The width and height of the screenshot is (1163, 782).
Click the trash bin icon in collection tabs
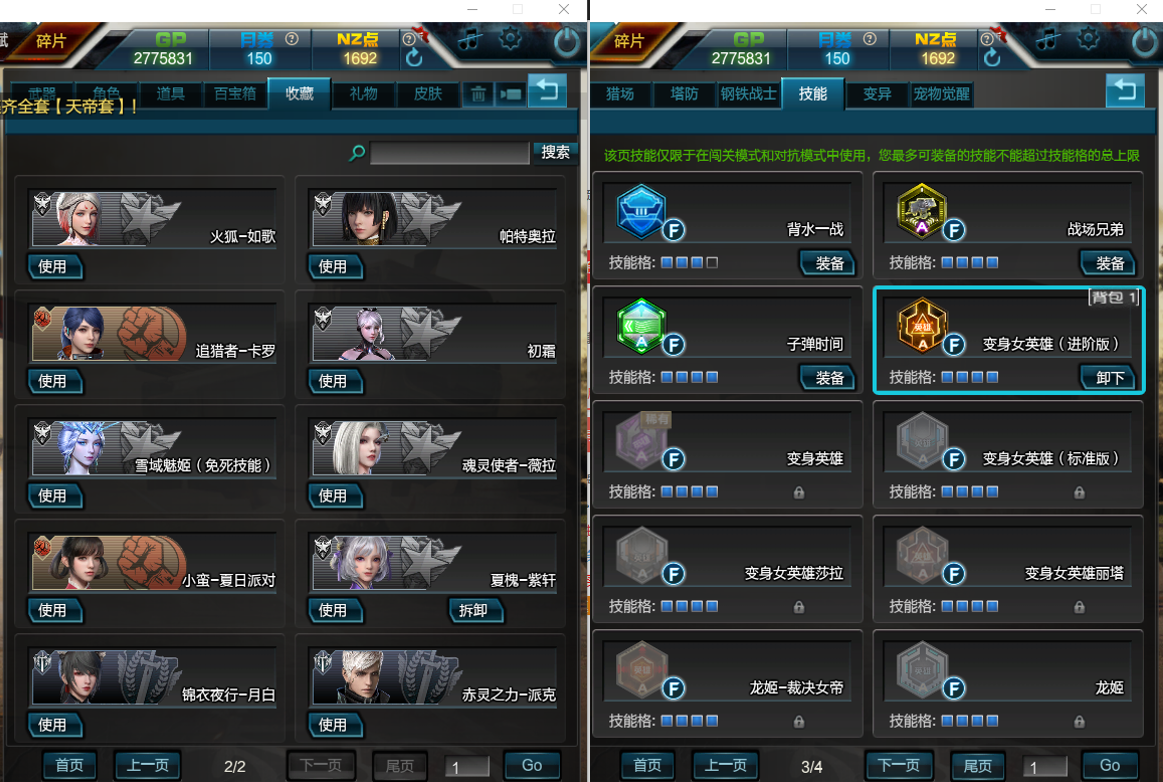tap(478, 94)
